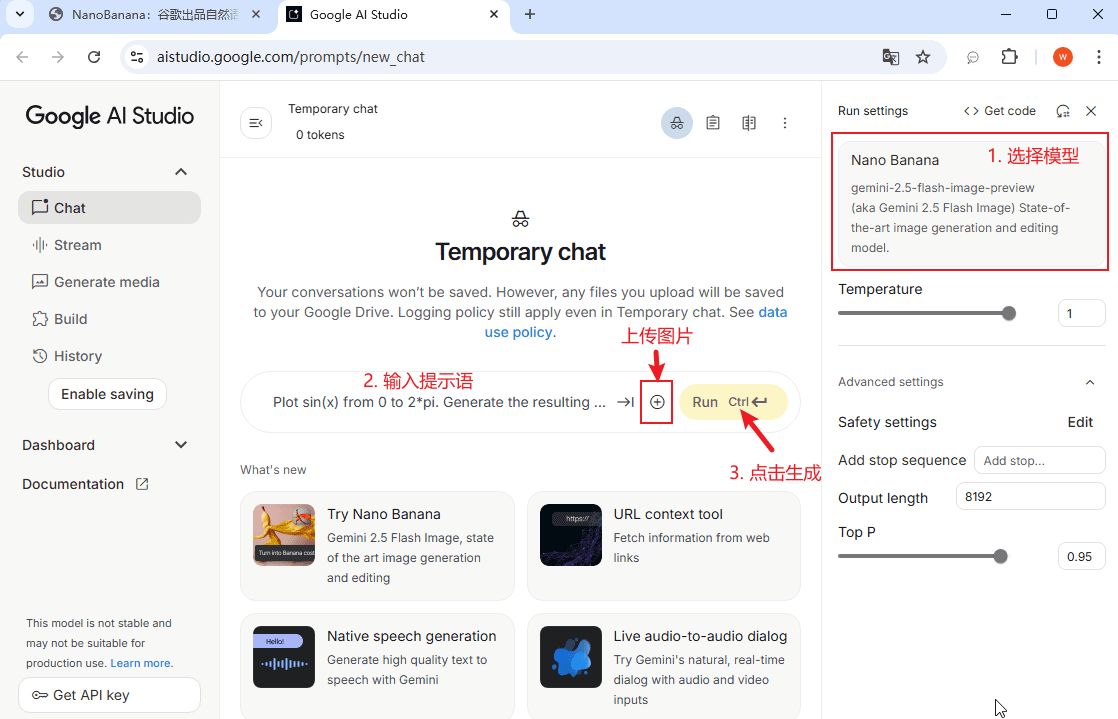Click the plus icon to upload image

[x=657, y=402]
